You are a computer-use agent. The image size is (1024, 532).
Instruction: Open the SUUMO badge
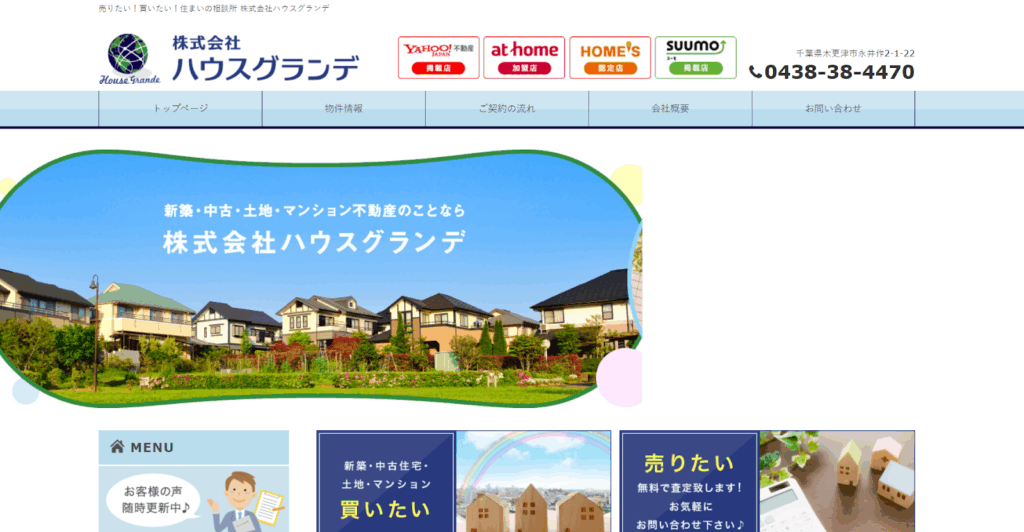[x=695, y=57]
